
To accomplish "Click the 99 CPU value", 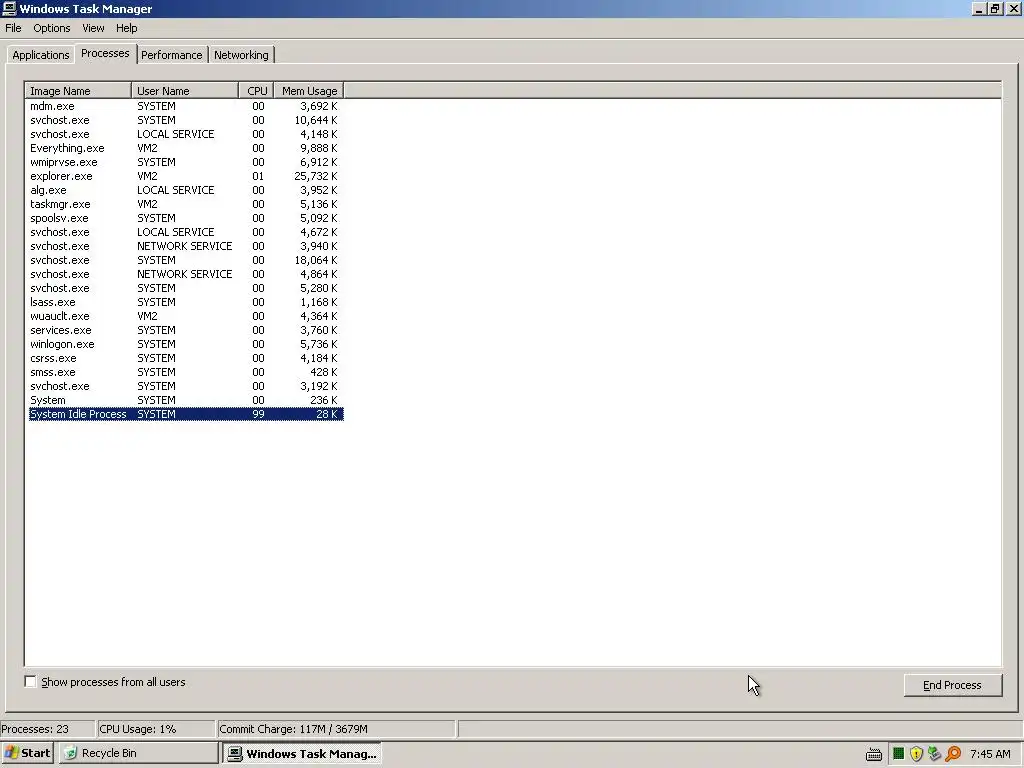I will pyautogui.click(x=258, y=414).
